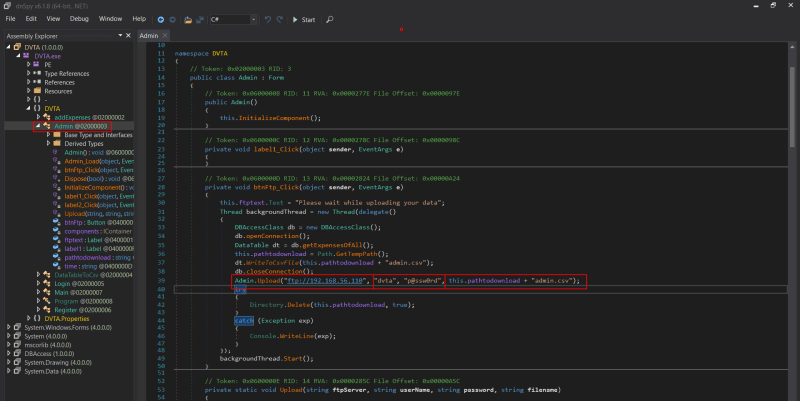
Task: Select the ftptext Label field
Action: coord(98,240)
